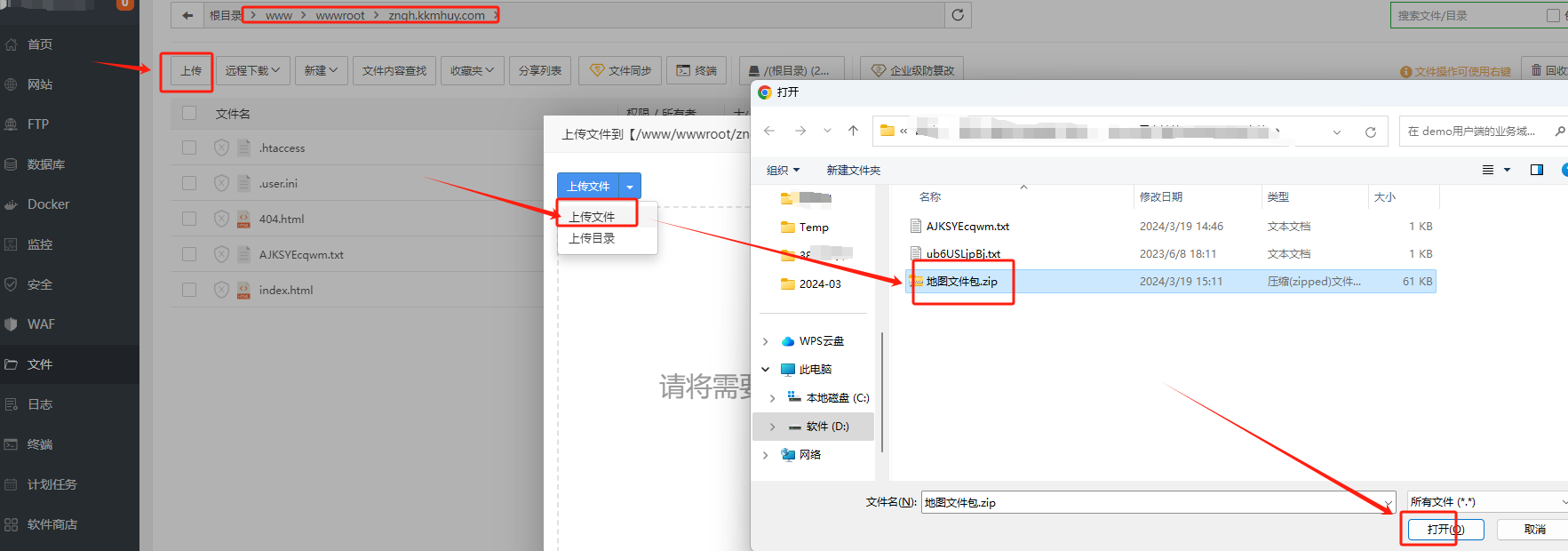Open the 远程下载 dropdown
Viewport: 1568px width, 551px height.
pos(253,71)
